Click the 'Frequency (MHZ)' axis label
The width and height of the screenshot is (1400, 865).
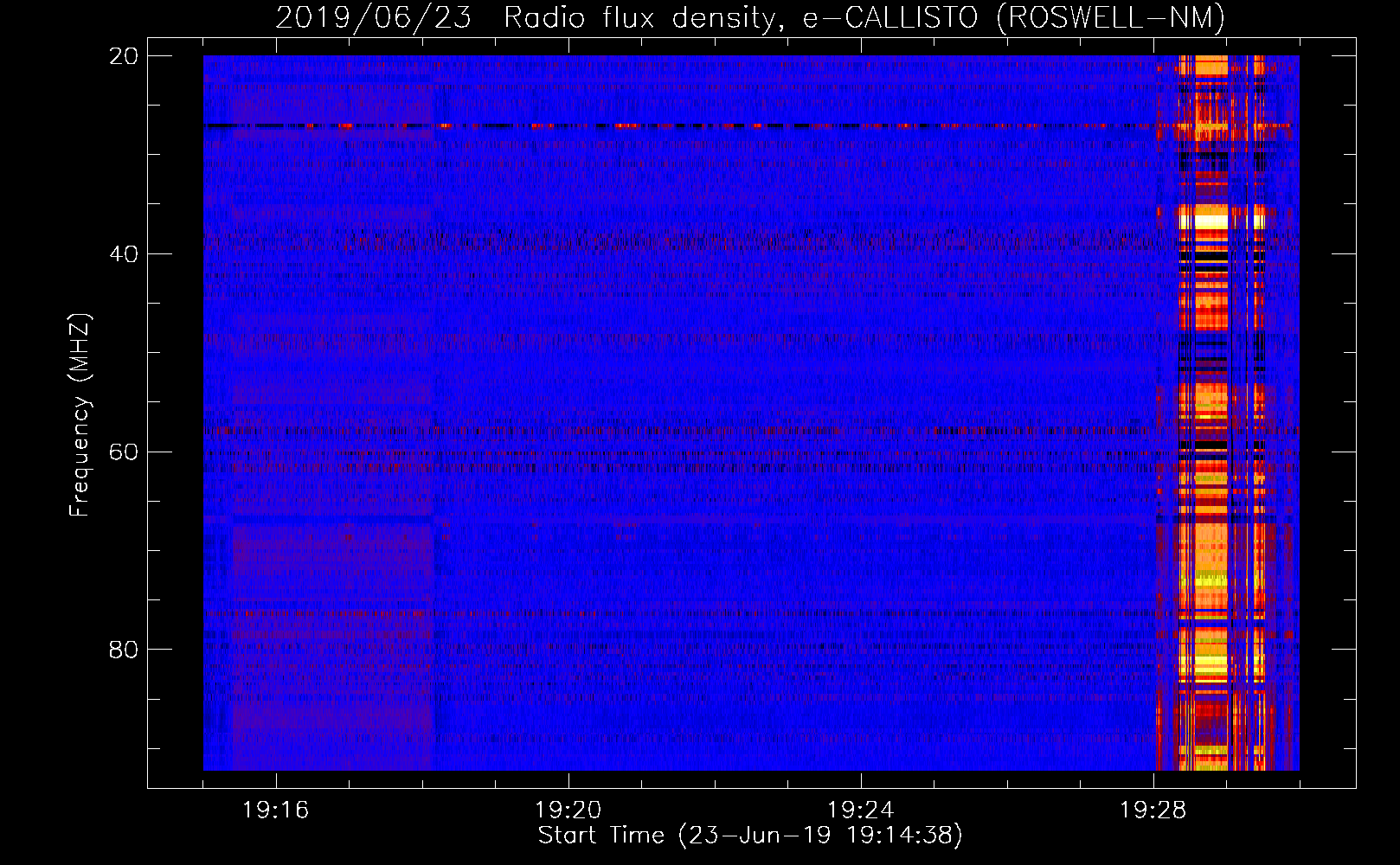[80, 415]
